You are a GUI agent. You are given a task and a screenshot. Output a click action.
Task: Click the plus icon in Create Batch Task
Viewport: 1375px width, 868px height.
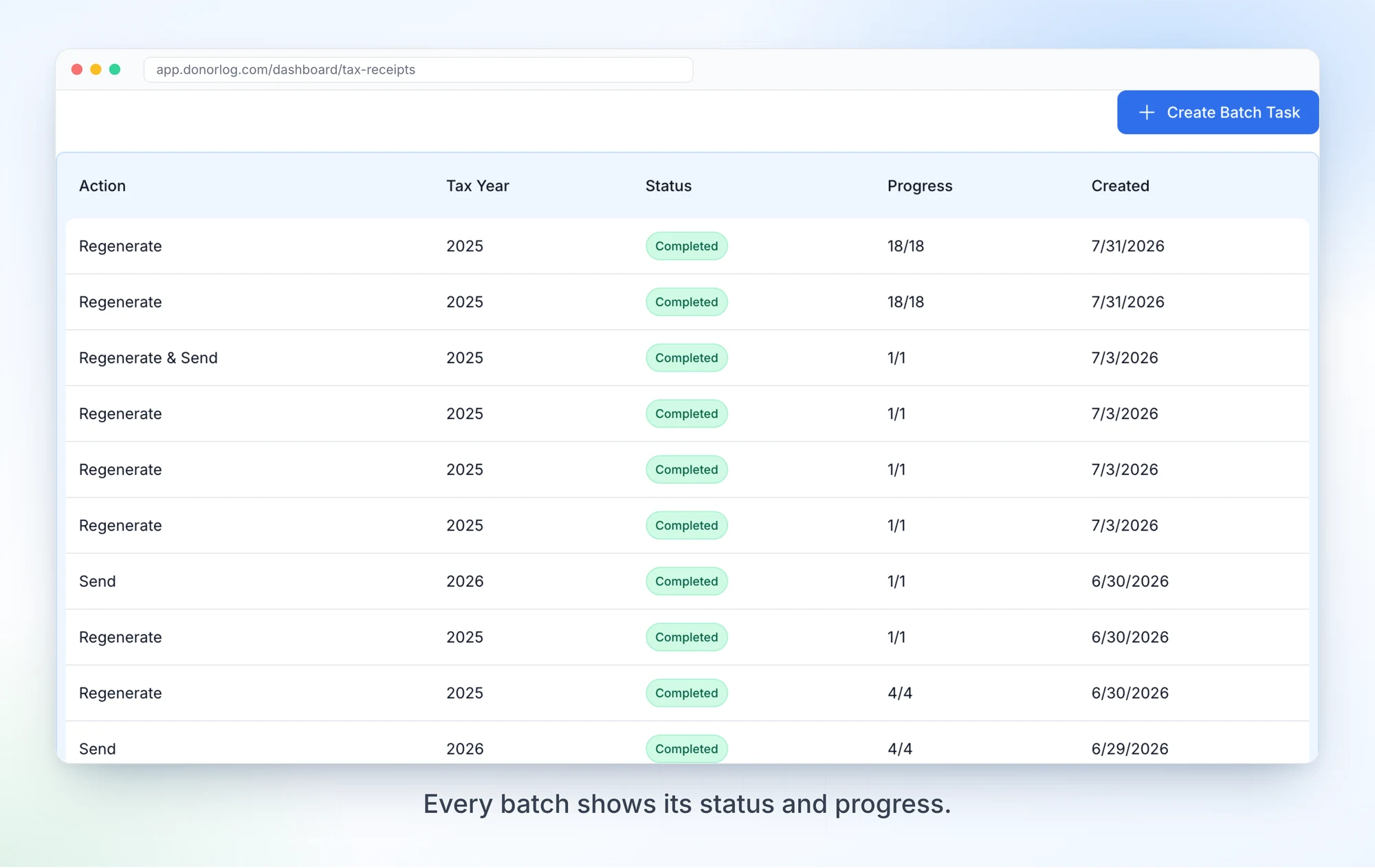(1146, 113)
